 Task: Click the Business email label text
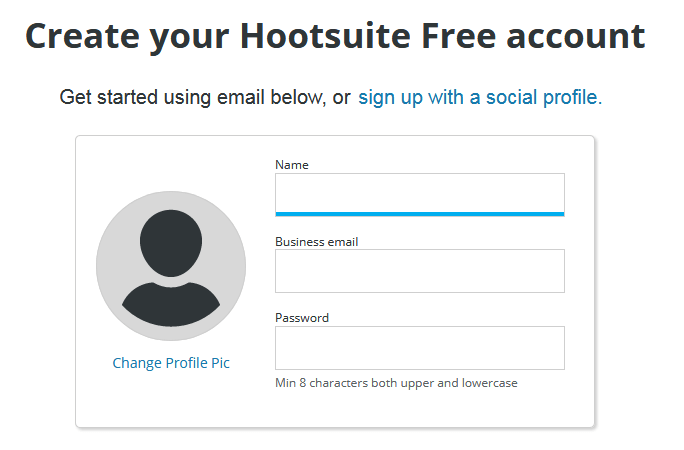click(316, 241)
